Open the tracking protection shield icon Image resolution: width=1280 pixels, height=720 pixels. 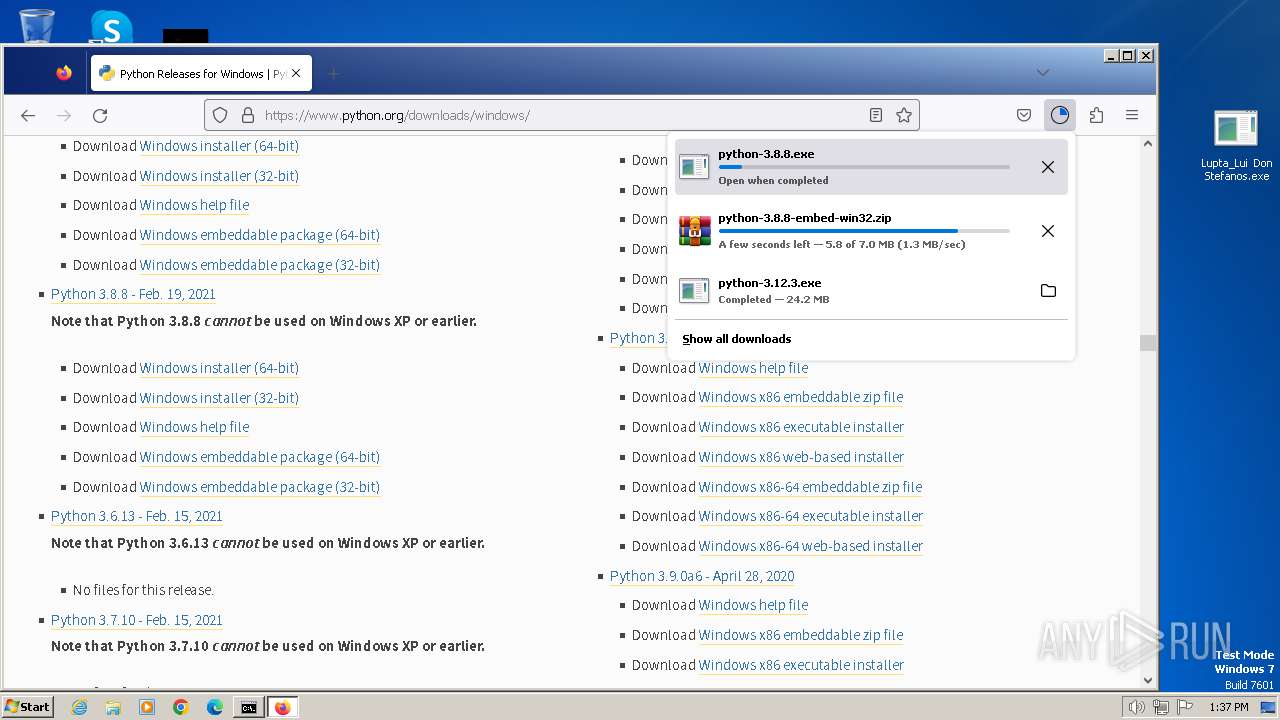(x=221, y=115)
